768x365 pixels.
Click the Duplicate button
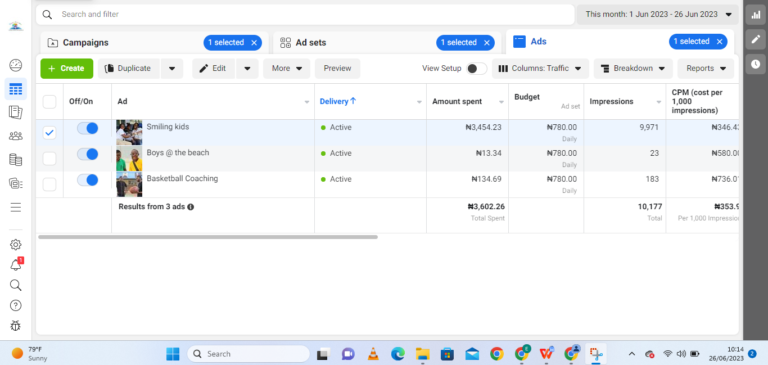coord(129,69)
